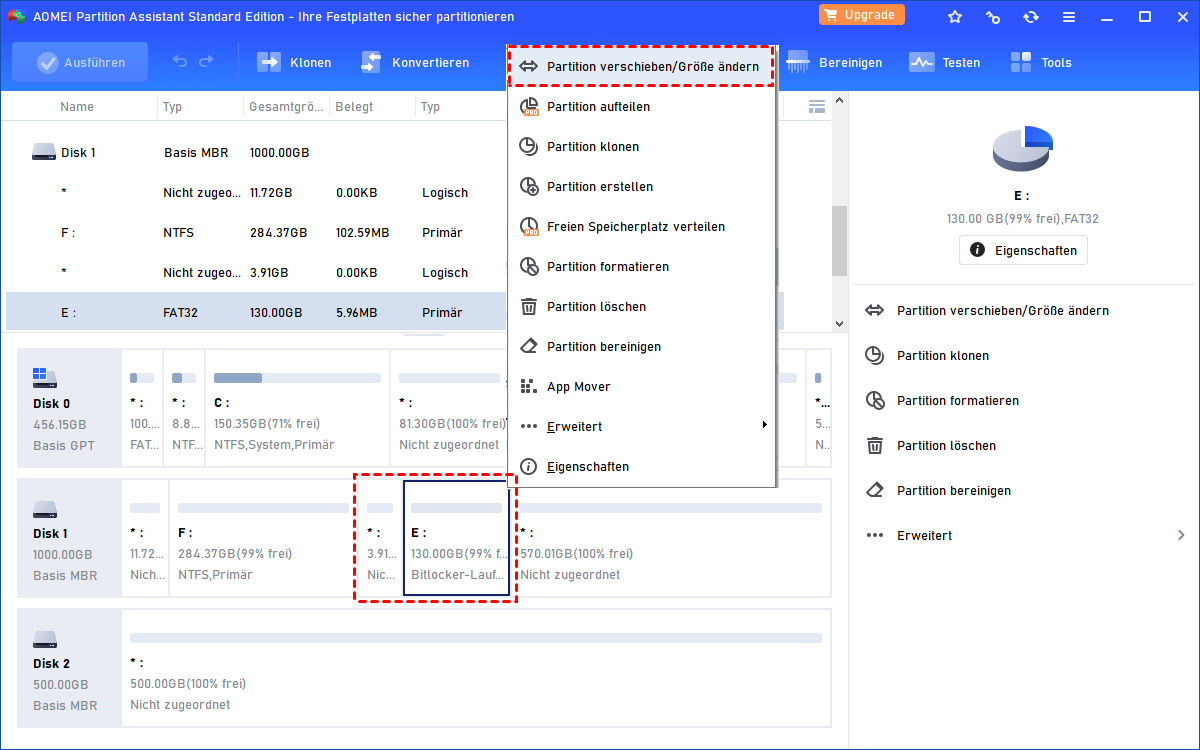Click the trash icon in right panel
1200x750 pixels.
pos(875,446)
